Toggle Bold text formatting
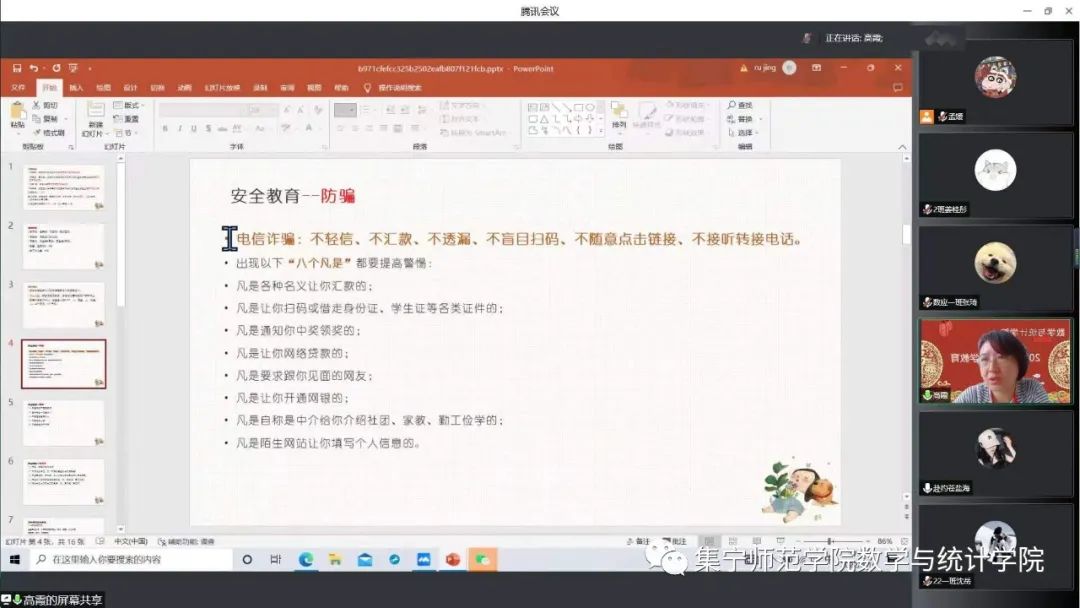This screenshot has width=1080, height=608. click(166, 128)
